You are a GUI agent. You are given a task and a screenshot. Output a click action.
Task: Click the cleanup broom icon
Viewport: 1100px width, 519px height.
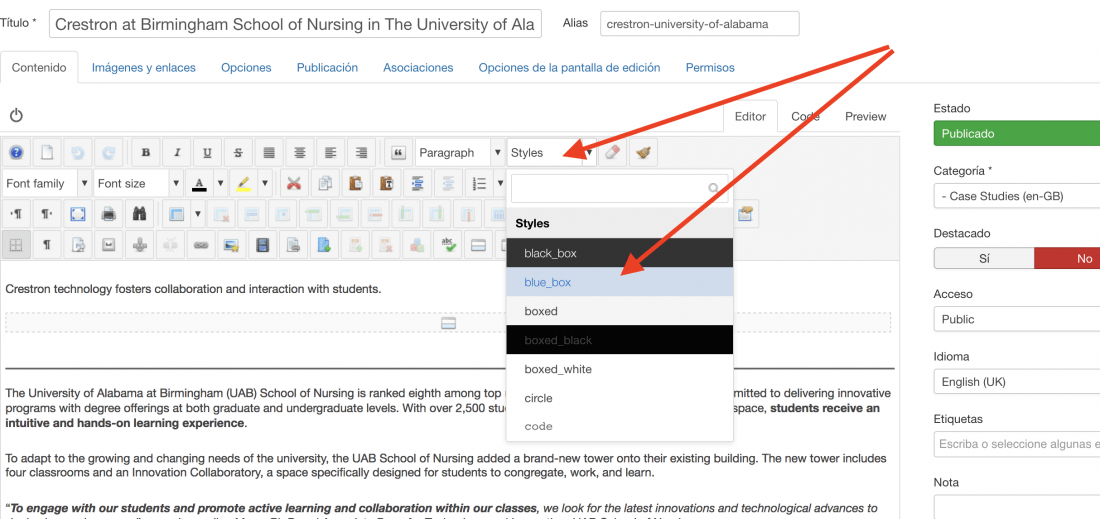point(643,152)
